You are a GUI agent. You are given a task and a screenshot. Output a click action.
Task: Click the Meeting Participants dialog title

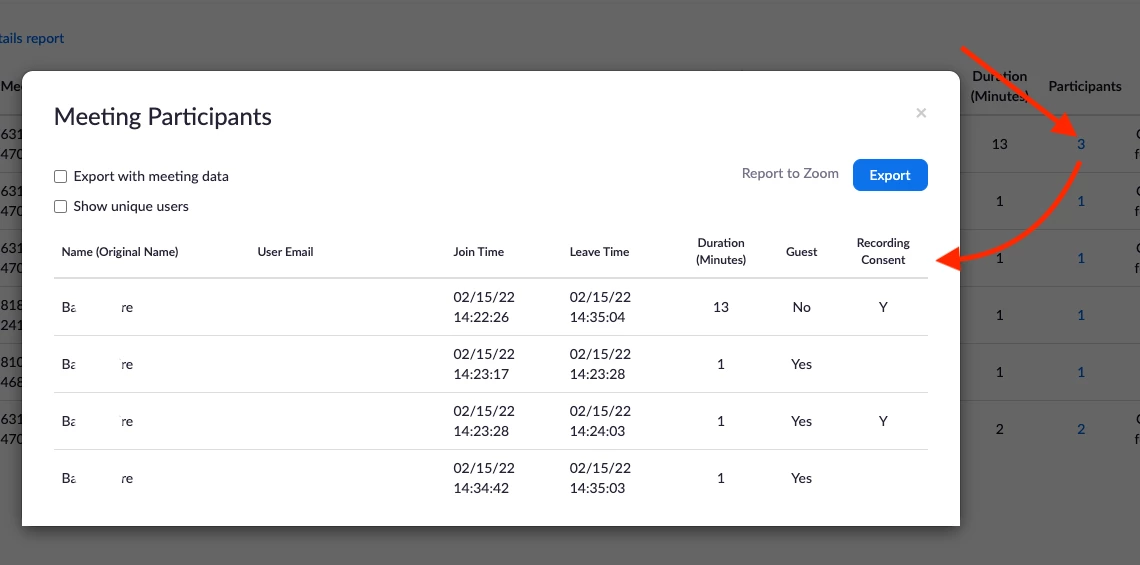[163, 116]
